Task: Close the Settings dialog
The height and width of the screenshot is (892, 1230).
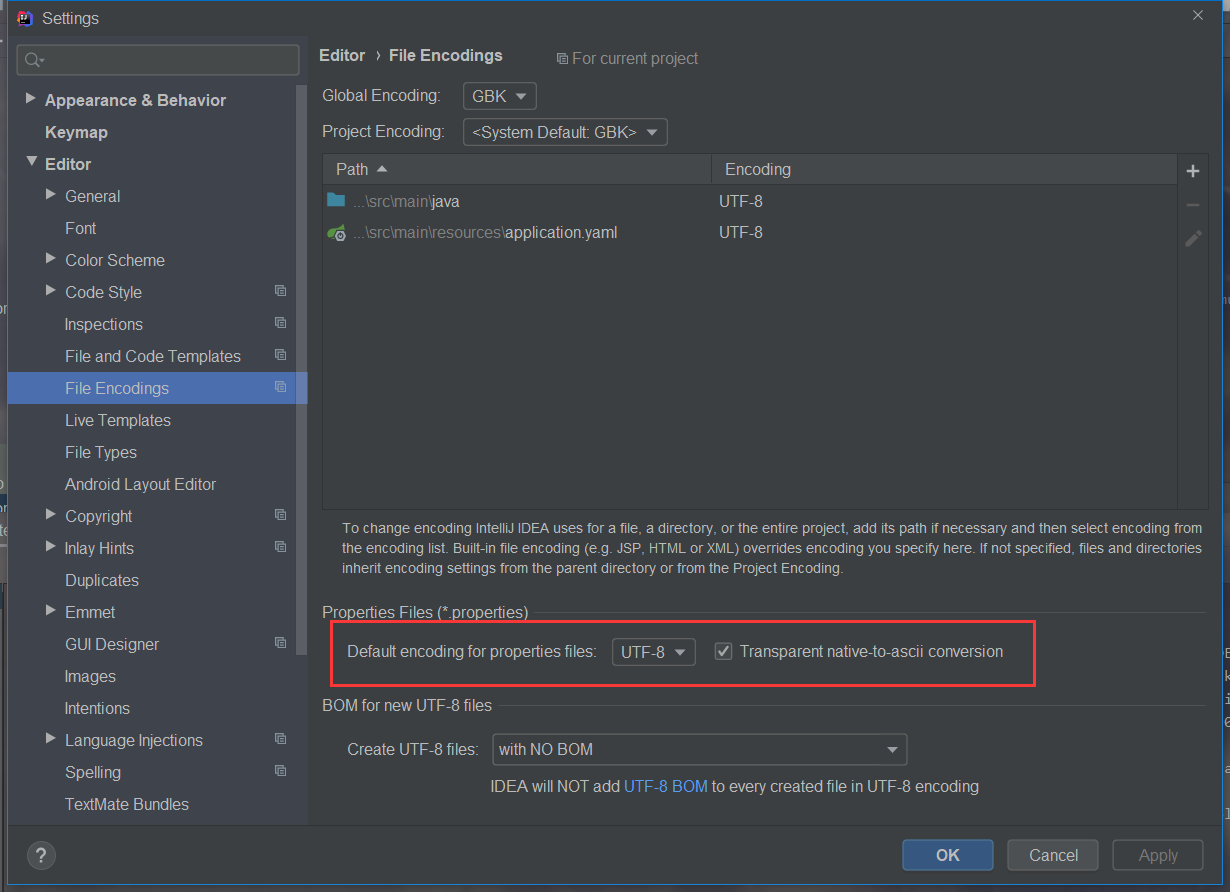Action: coord(1198,15)
